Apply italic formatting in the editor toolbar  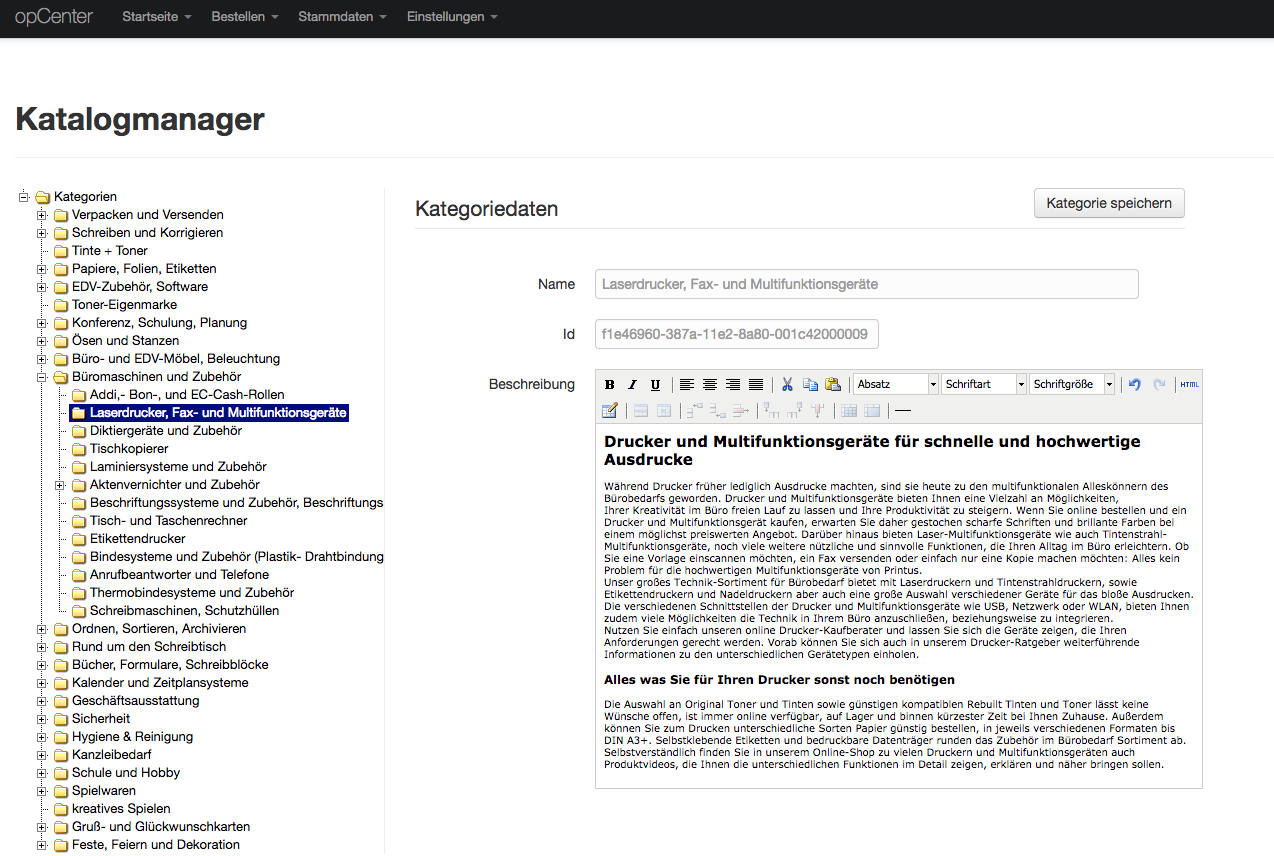632,385
